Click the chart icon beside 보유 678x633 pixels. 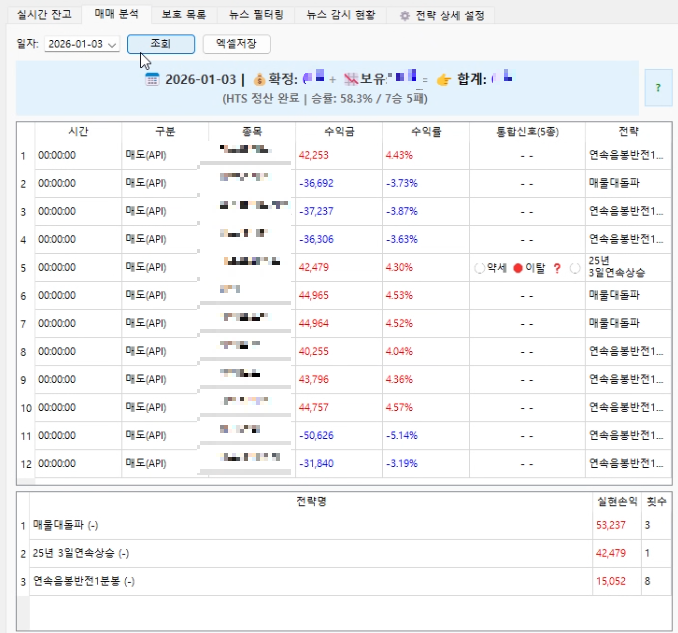(x=351, y=79)
